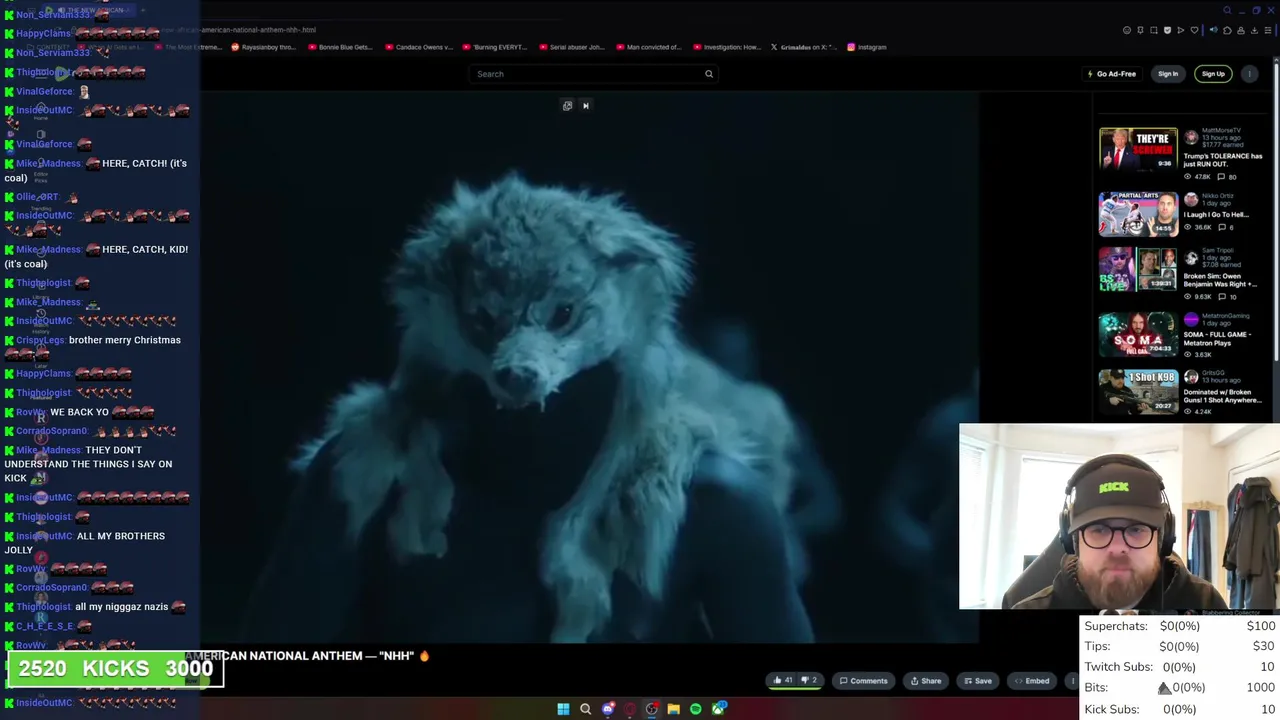The width and height of the screenshot is (1280, 720).
Task: Click the search magnifier icon in search bar
Action: 709,74
